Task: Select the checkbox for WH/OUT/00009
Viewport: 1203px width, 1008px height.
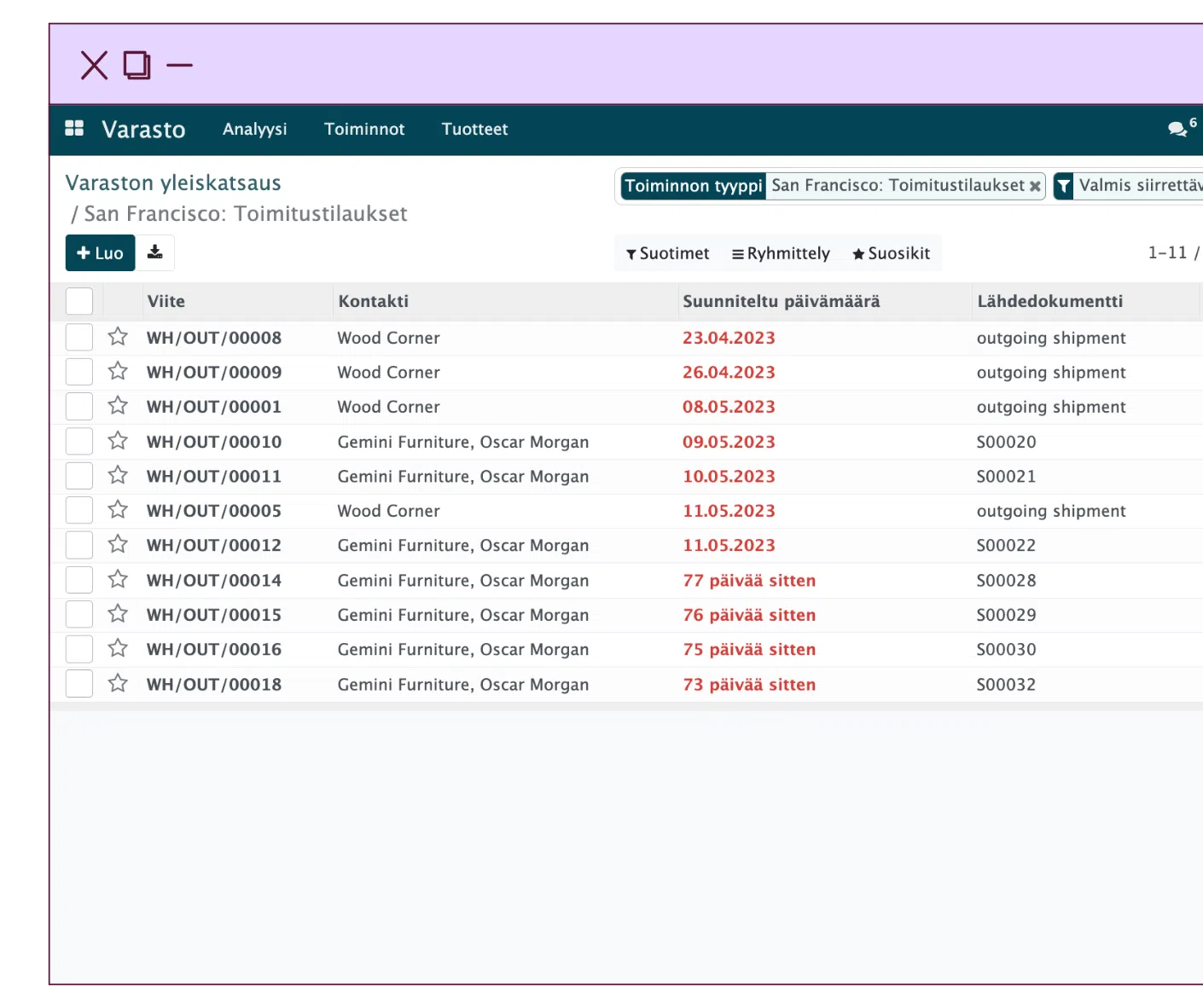Action: (x=79, y=372)
